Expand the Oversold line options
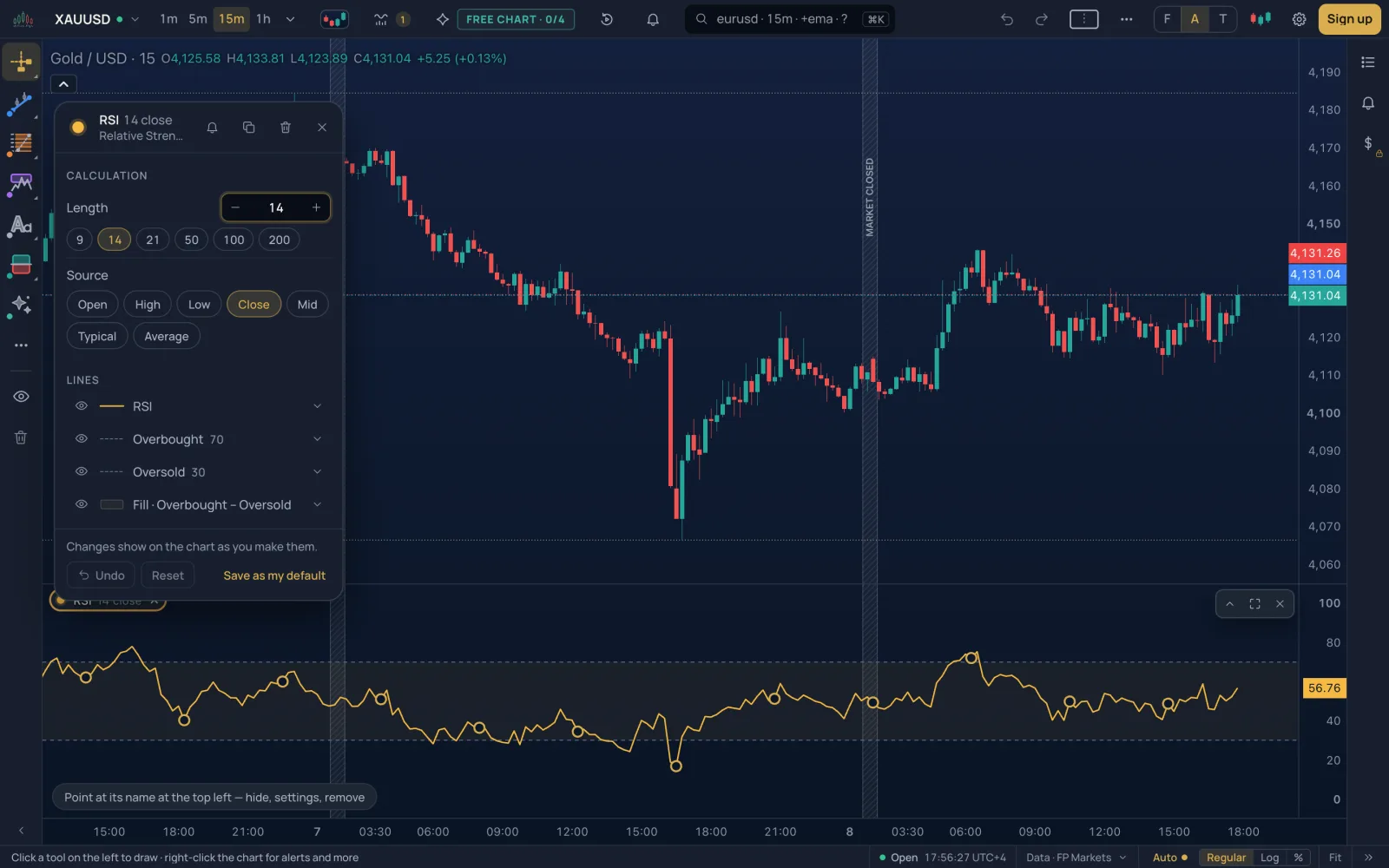Screen dimensions: 1389x868 pyautogui.click(x=317, y=472)
